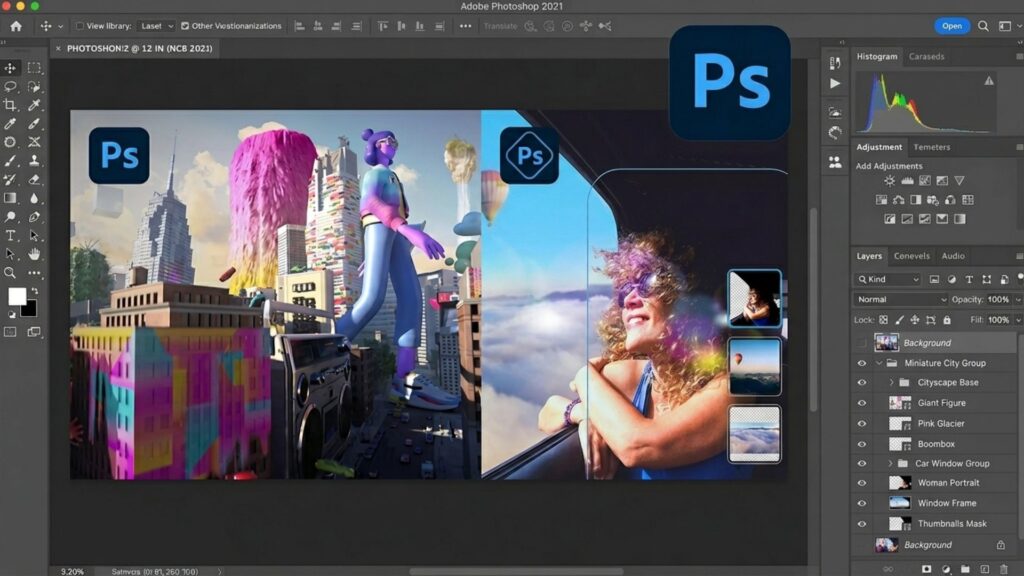Click the two-person panel icon
1024x576 pixels.
tap(835, 162)
